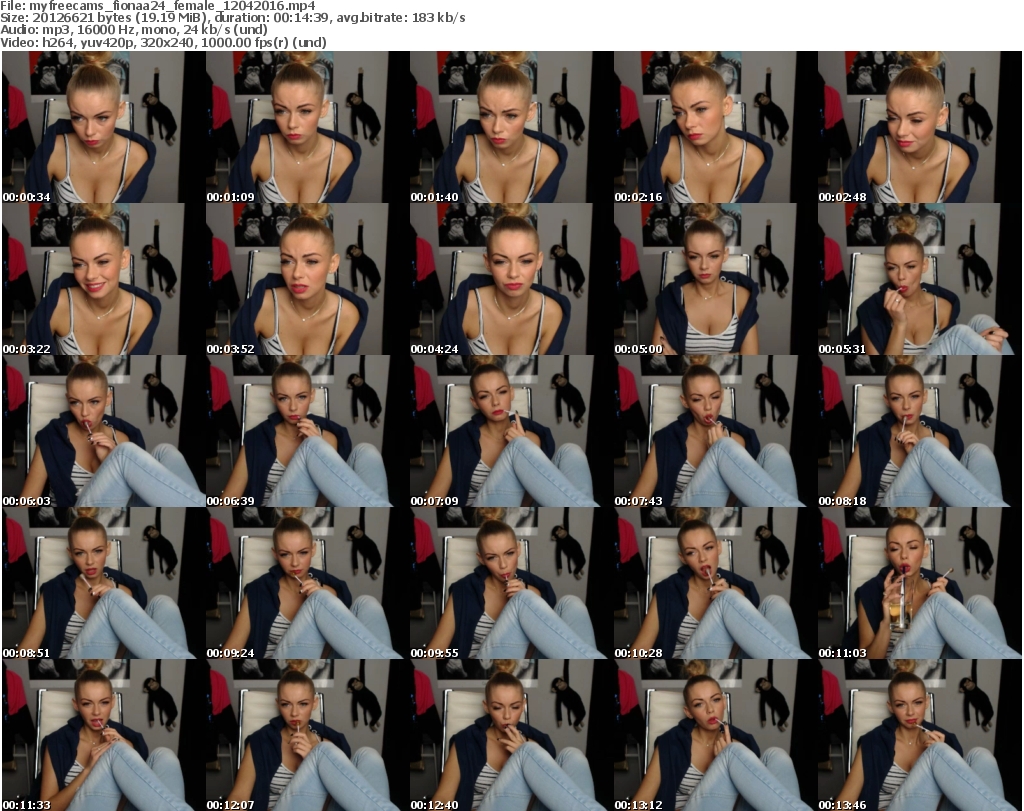Click the thumbnail timestamped 00:00:34
The image size is (1024, 811).
pyautogui.click(x=103, y=127)
